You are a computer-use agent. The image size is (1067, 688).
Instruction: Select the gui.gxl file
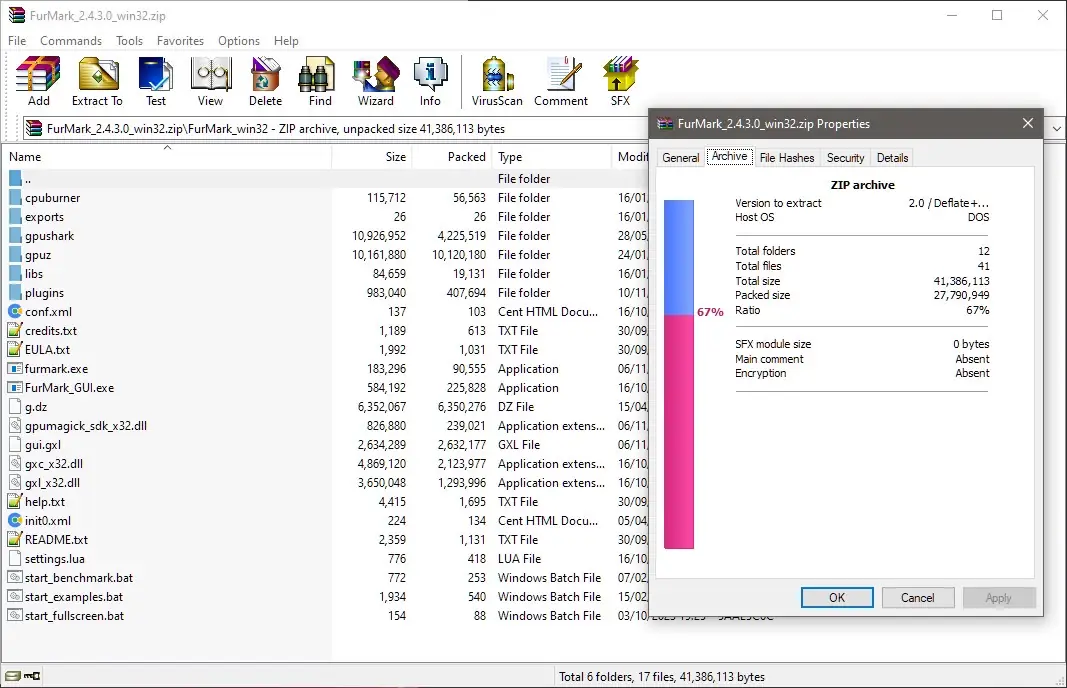click(325, 445)
